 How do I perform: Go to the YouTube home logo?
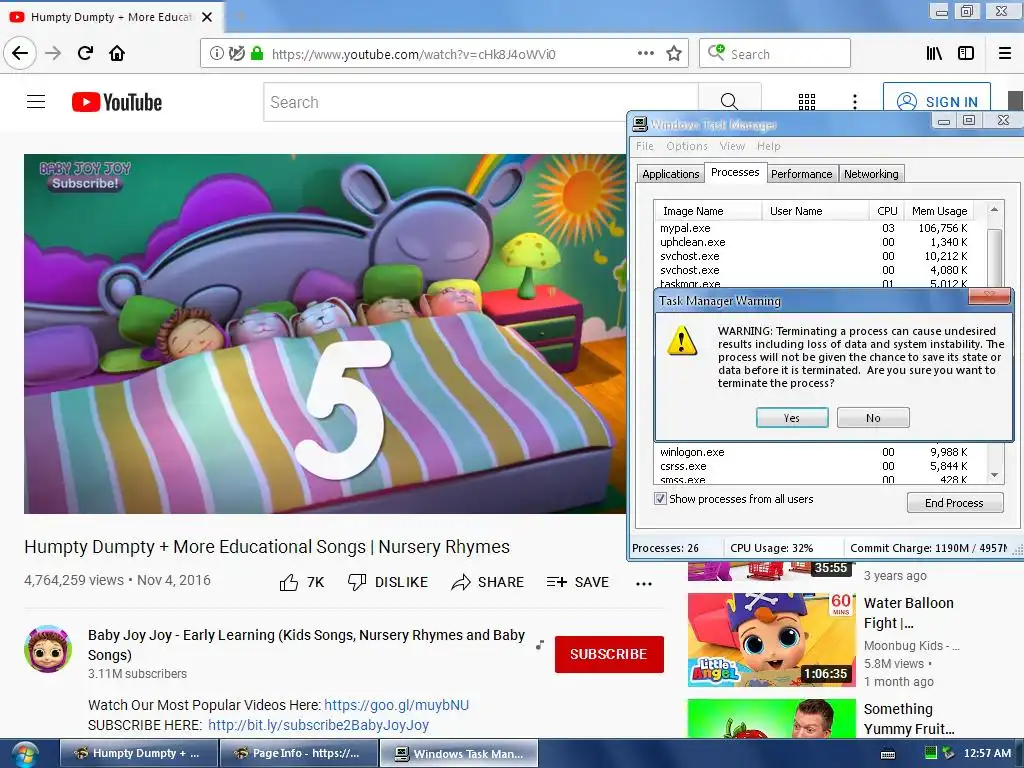(x=117, y=102)
